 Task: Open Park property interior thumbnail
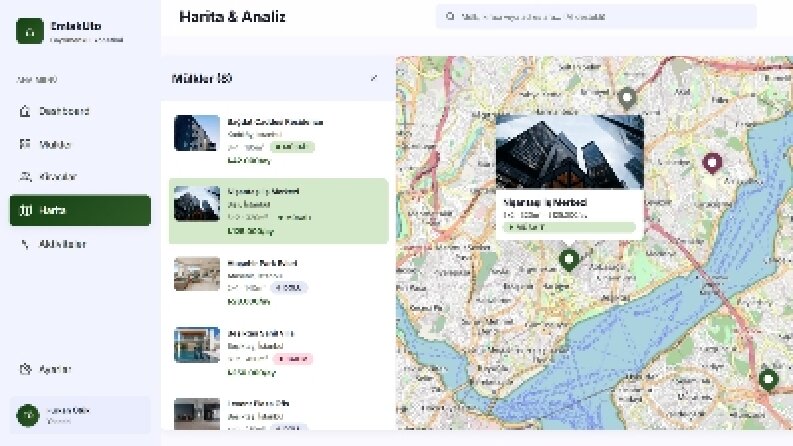point(197,274)
